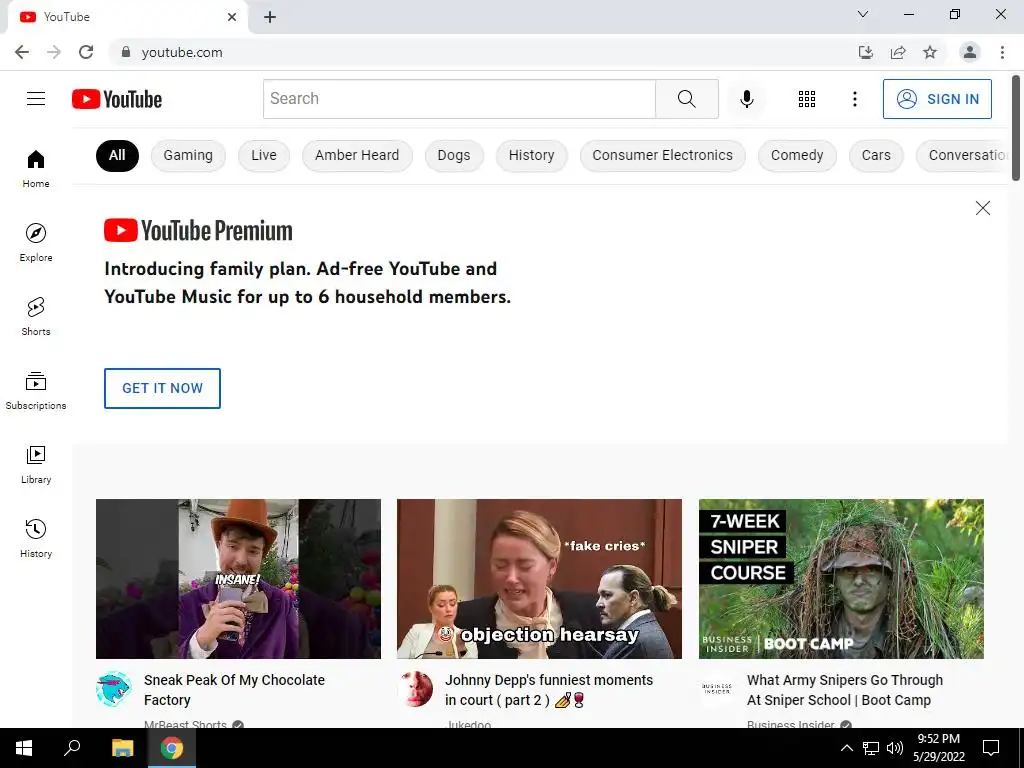Image resolution: width=1024 pixels, height=768 pixels.
Task: Focus the YouTube search field
Action: 459,99
